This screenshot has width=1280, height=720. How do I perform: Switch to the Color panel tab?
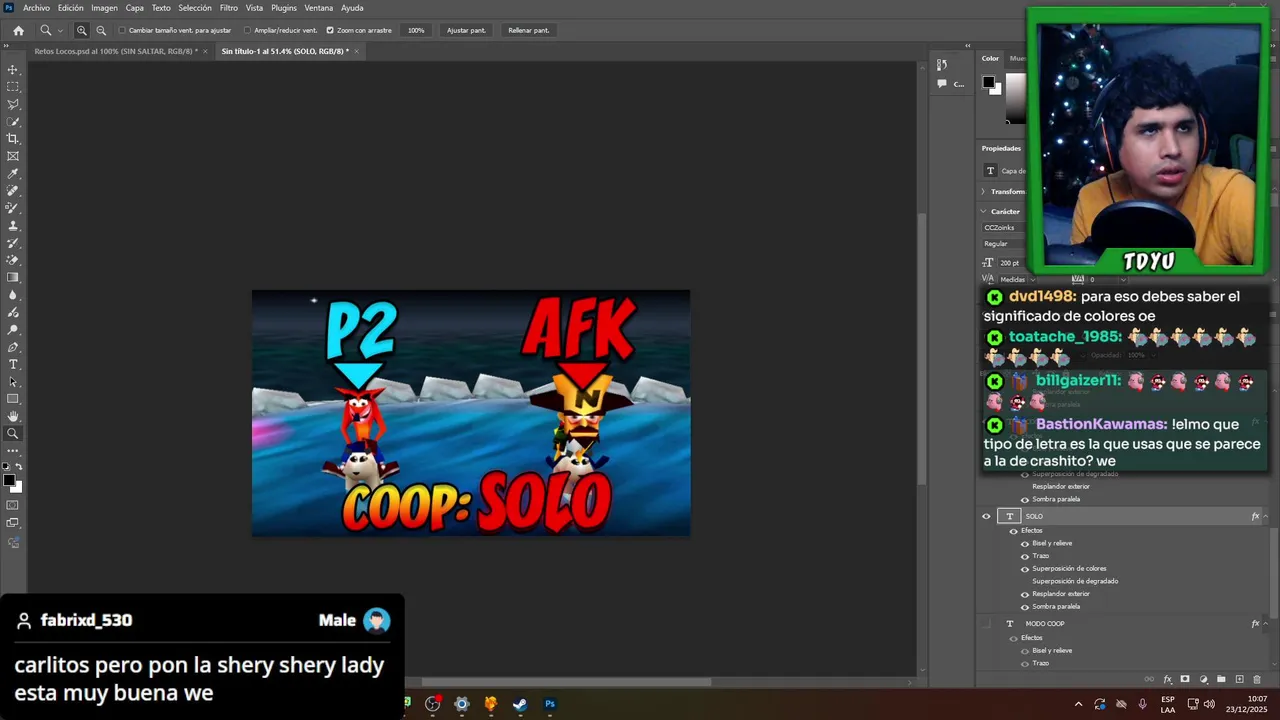pos(990,58)
